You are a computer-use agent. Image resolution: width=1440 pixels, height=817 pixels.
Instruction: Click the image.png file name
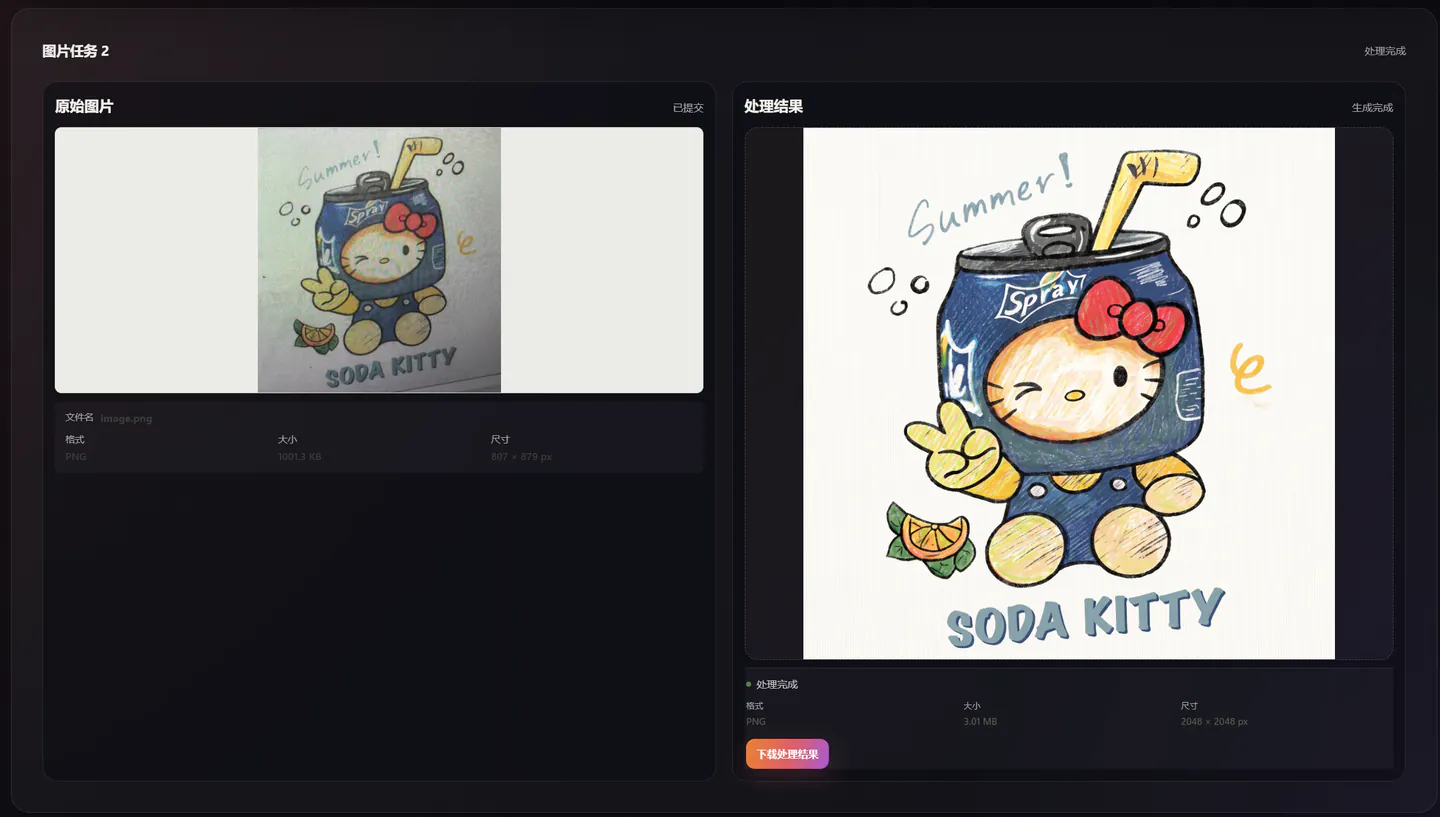126,418
